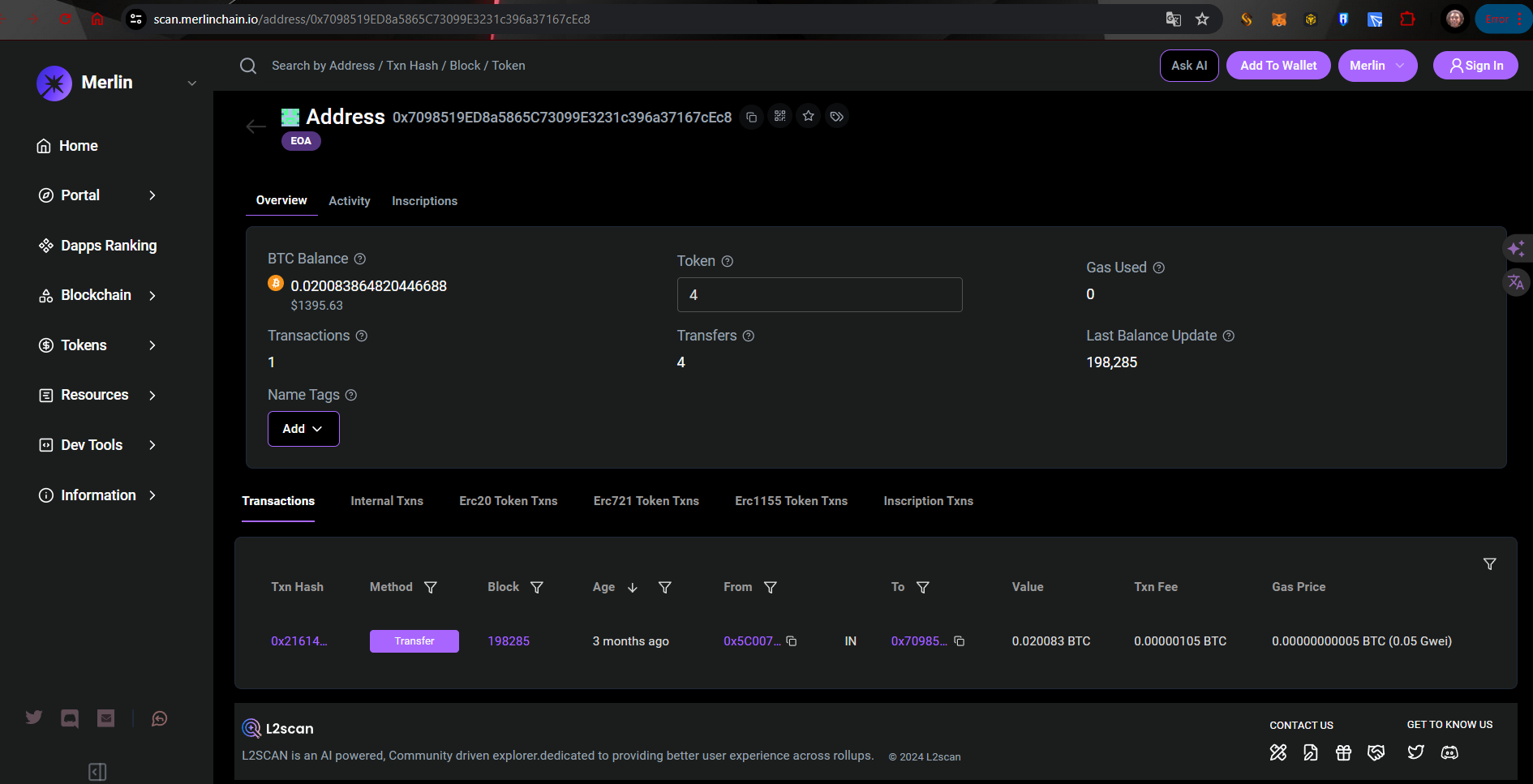The height and width of the screenshot is (784, 1533).
Task: Open Dapps Ranking in sidebar
Action: point(97,246)
